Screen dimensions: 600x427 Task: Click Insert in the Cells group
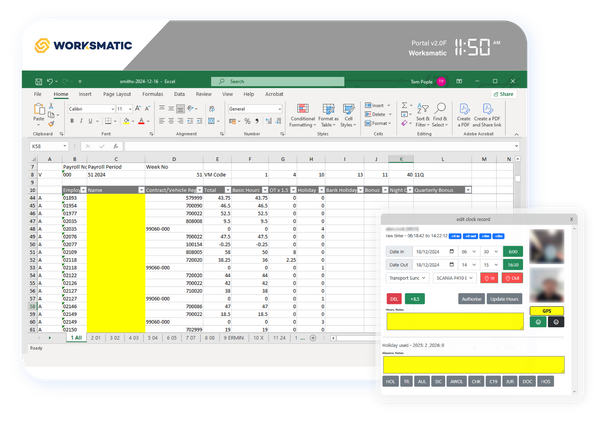pyautogui.click(x=377, y=105)
